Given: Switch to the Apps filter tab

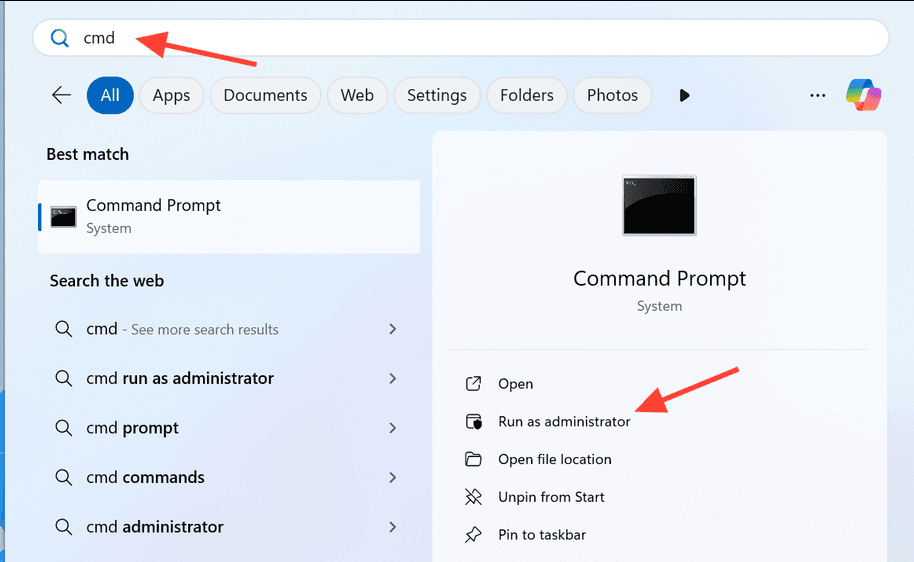Looking at the screenshot, I should pos(171,95).
